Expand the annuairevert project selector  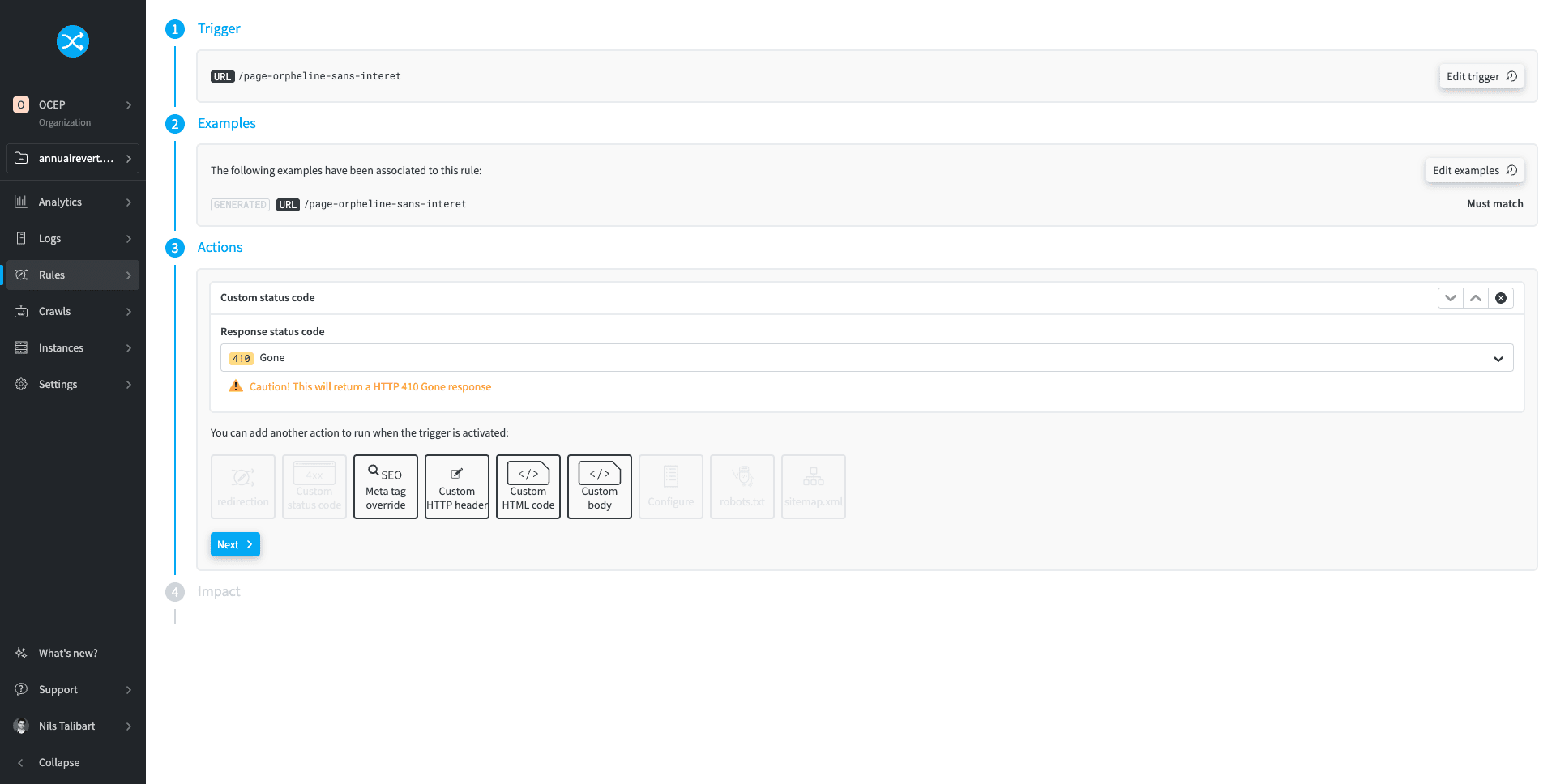[73, 158]
